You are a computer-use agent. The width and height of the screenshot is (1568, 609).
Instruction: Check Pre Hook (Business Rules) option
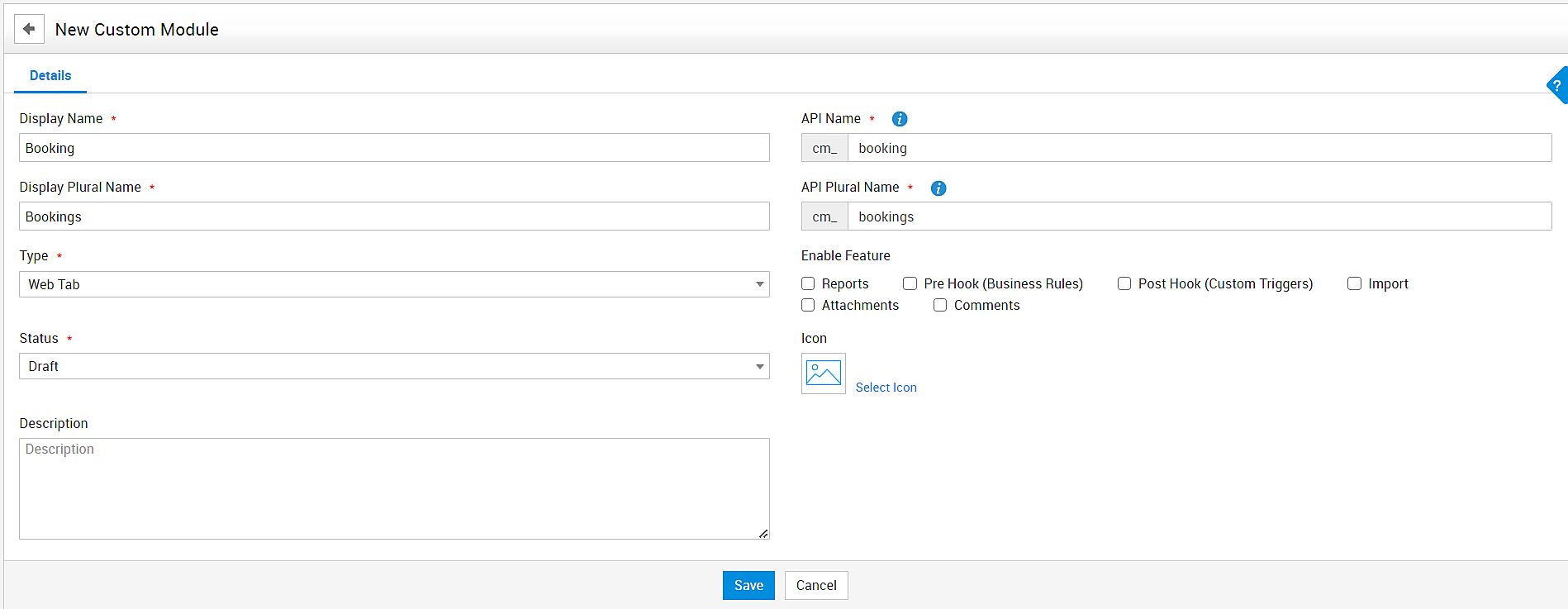click(x=910, y=283)
